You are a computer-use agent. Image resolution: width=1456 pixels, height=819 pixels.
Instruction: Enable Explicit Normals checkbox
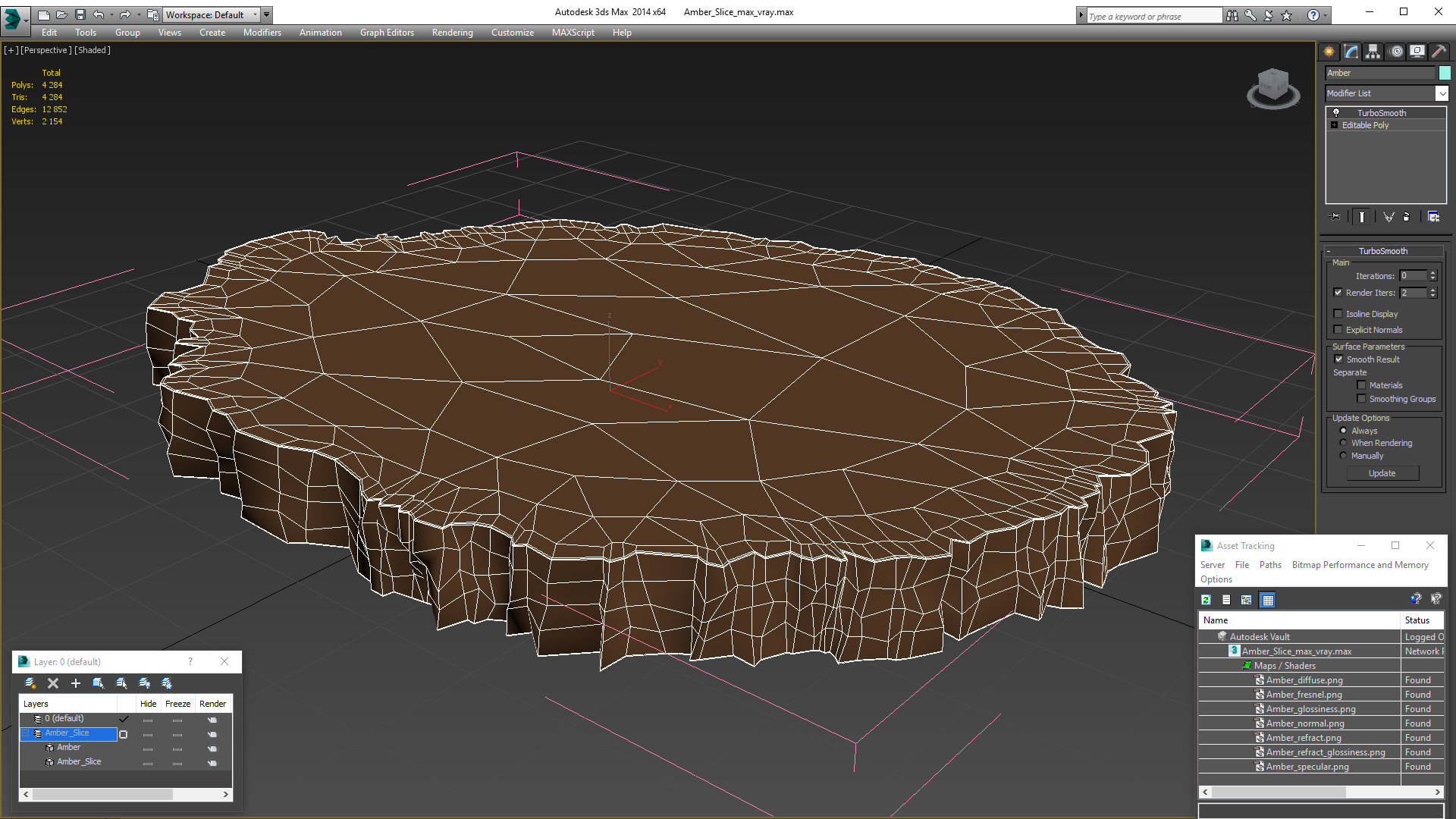click(1338, 329)
